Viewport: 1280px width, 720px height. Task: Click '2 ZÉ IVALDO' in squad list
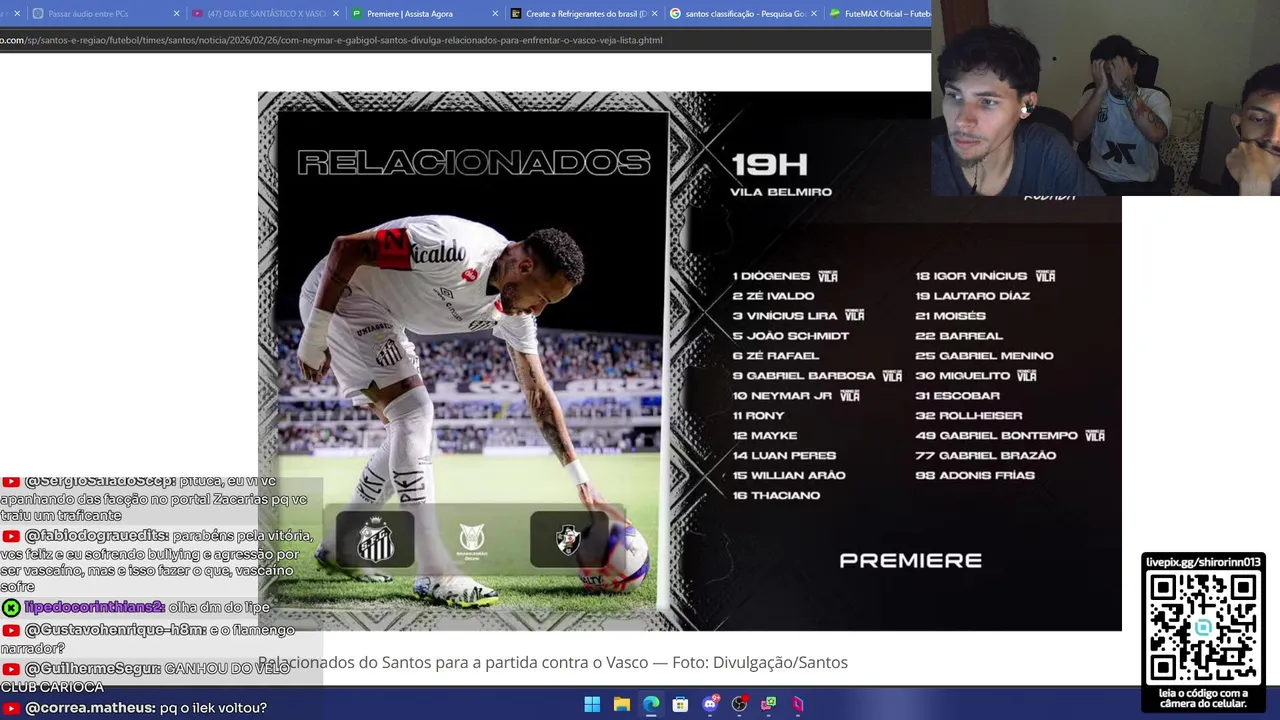(x=773, y=296)
